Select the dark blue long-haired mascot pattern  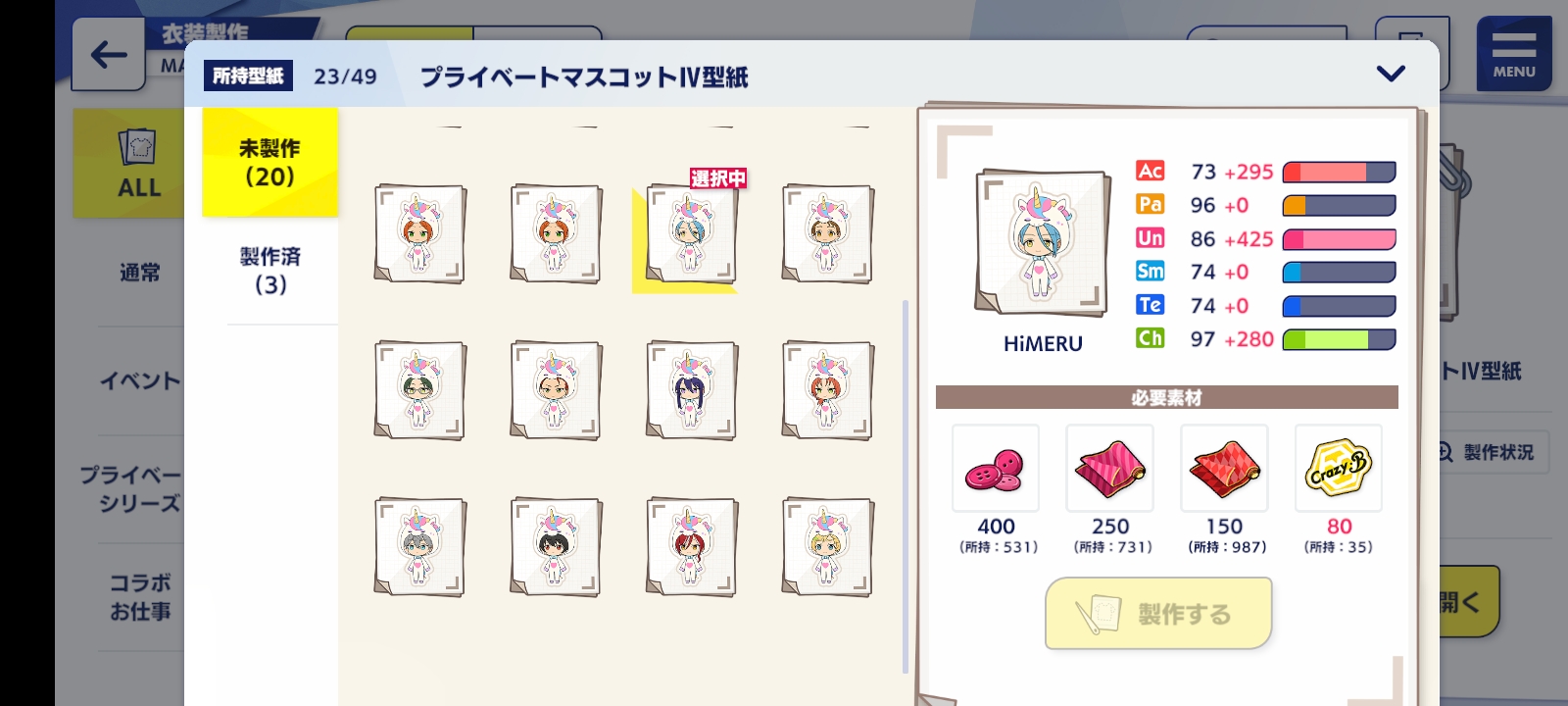[691, 390]
